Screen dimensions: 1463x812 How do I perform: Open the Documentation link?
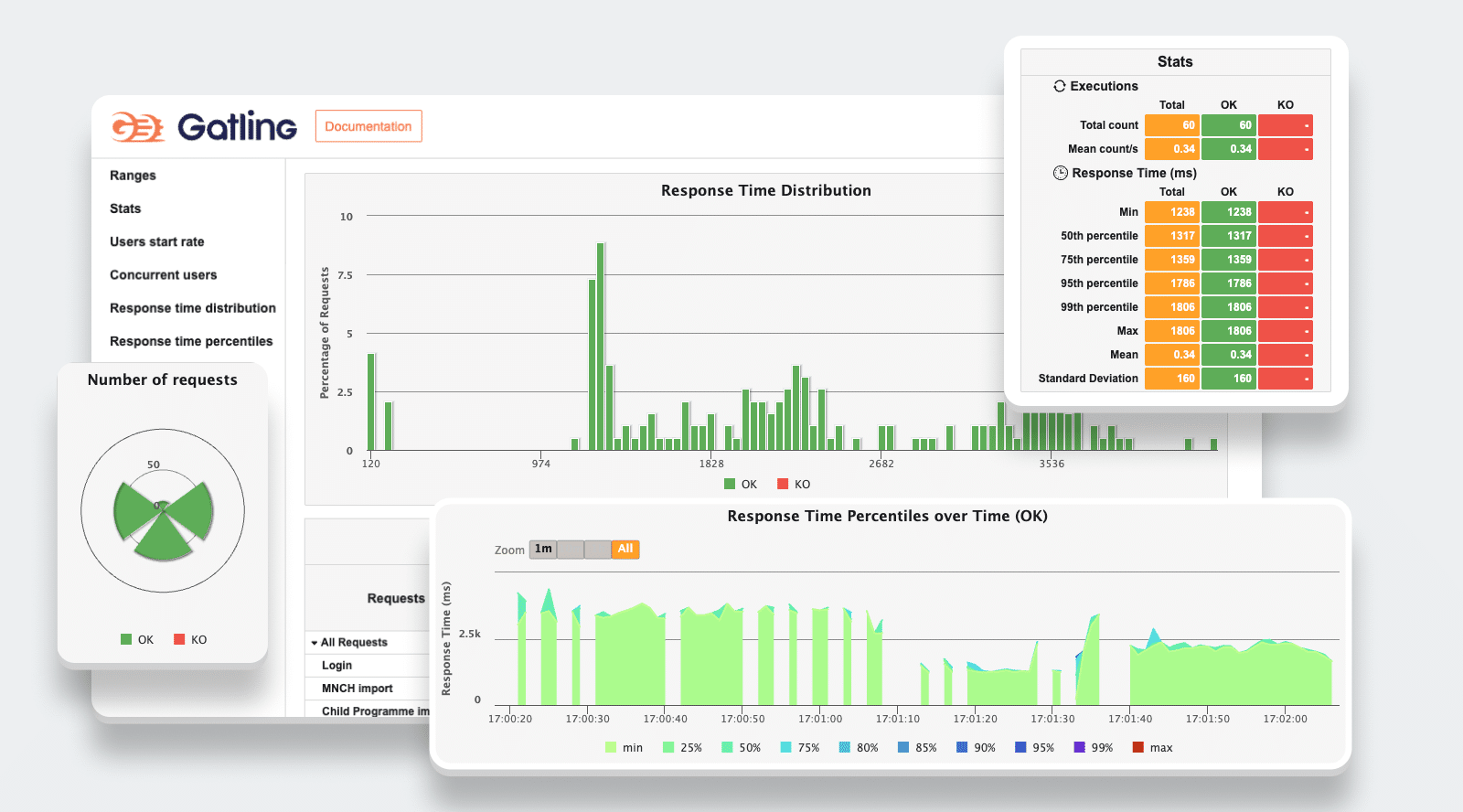click(x=368, y=126)
